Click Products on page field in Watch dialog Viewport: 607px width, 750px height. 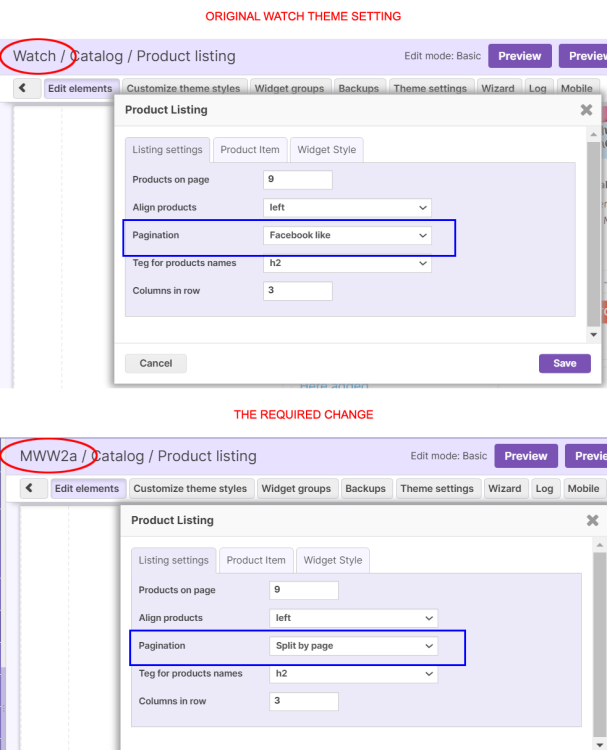point(298,179)
